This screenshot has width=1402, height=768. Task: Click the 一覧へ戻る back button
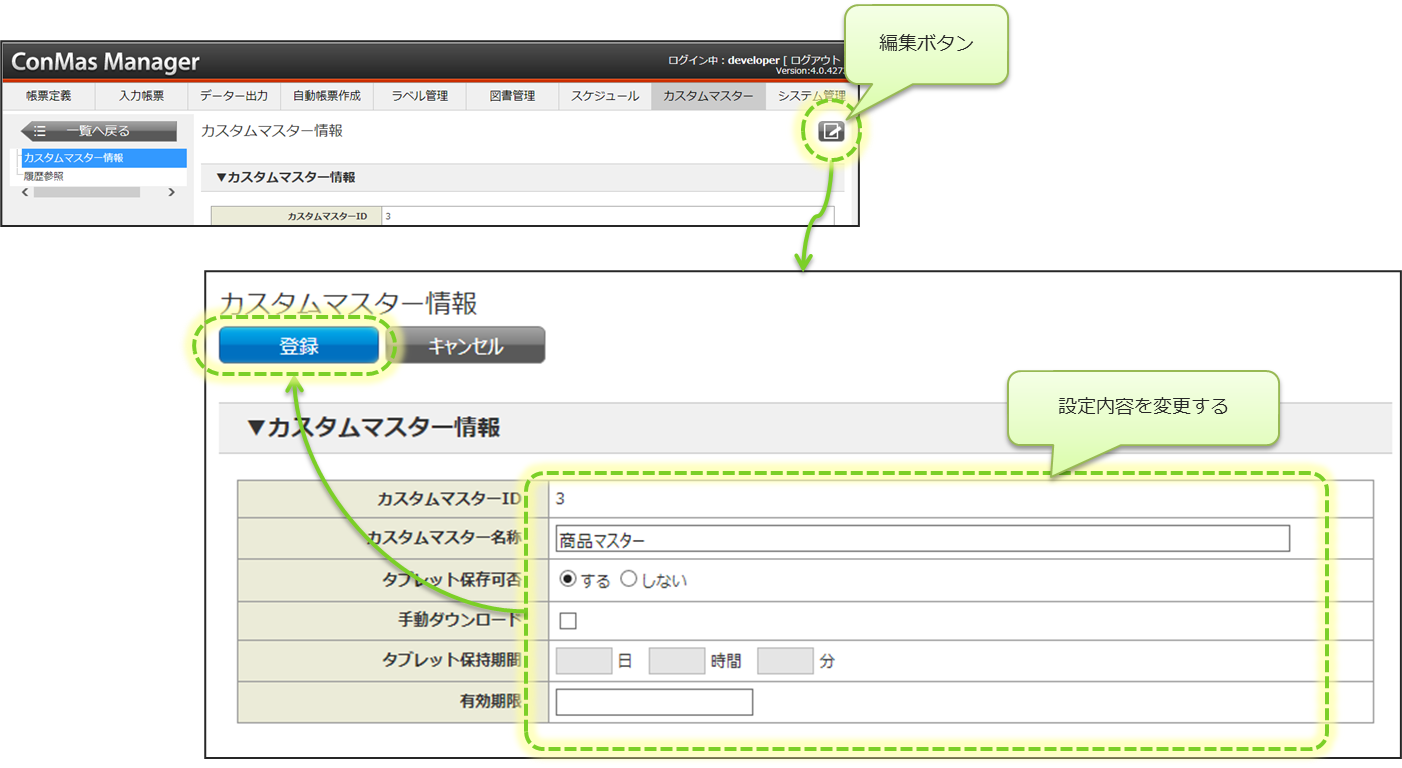(99, 131)
